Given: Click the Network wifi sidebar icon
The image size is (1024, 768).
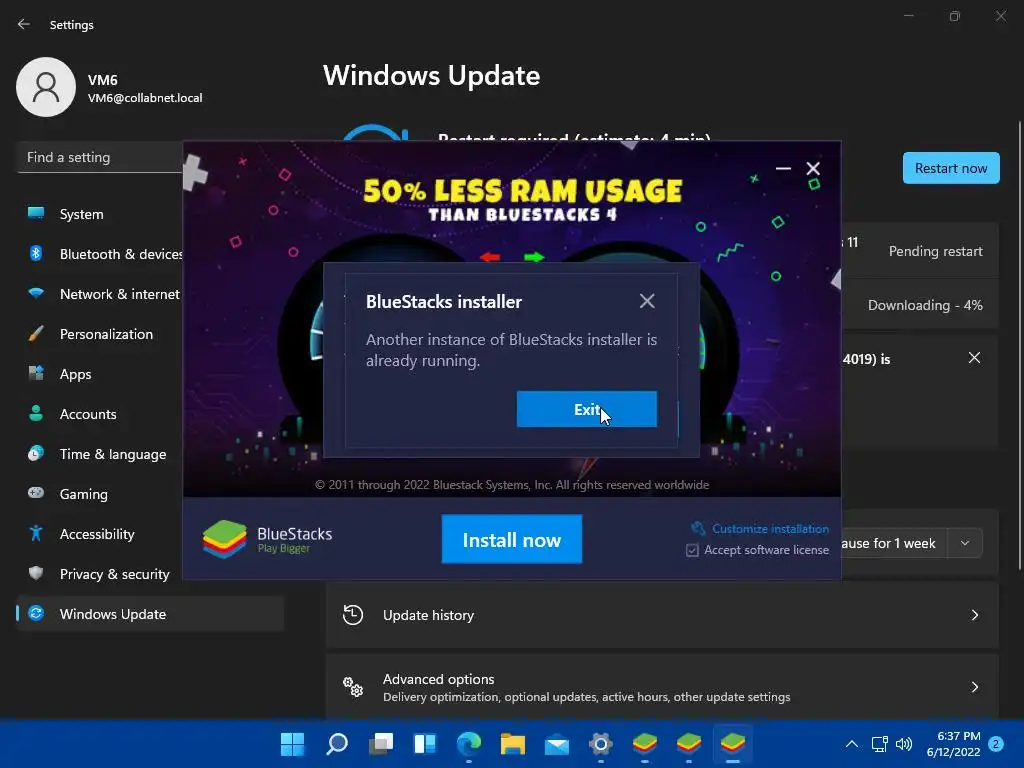Looking at the screenshot, I should pyautogui.click(x=36, y=293).
